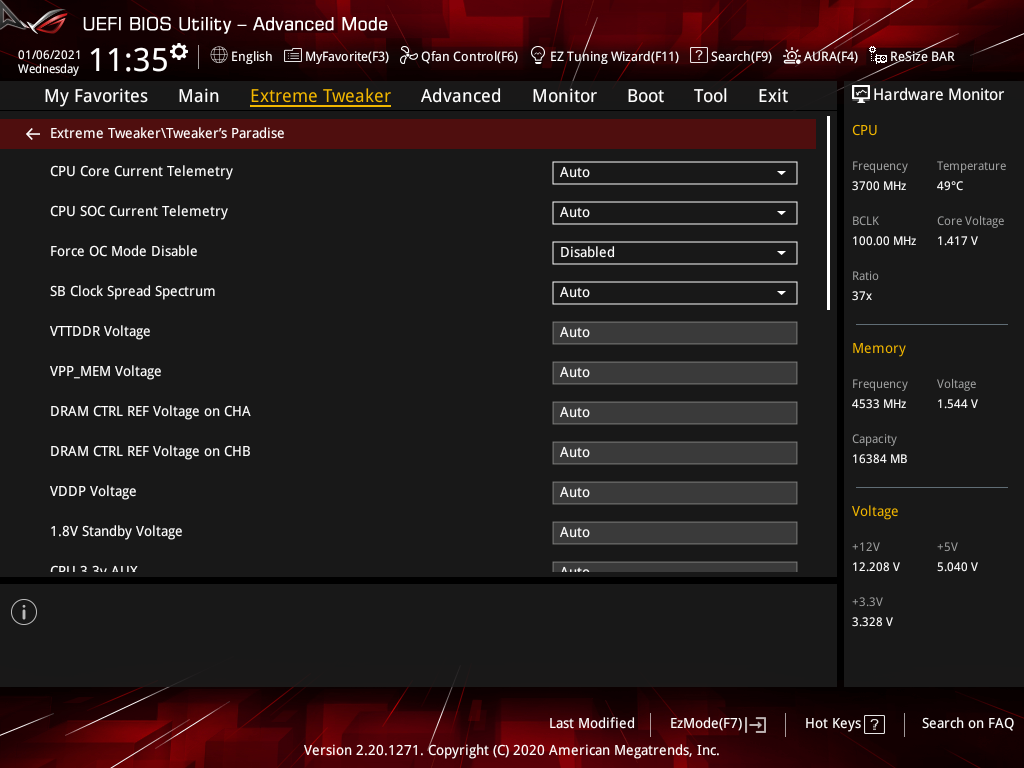The width and height of the screenshot is (1024, 768).
Task: Switch to the Advanced tab
Action: click(x=461, y=96)
